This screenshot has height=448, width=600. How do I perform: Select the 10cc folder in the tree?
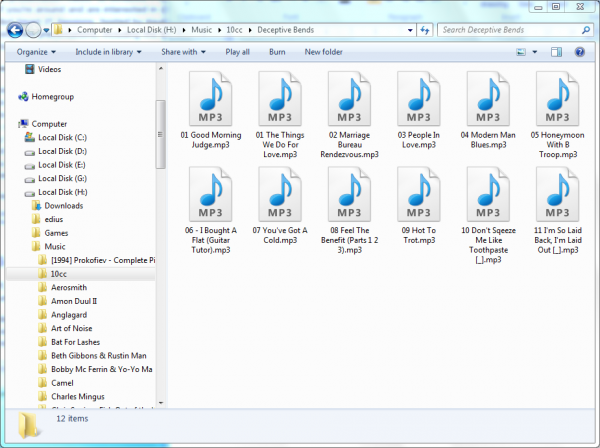point(59,274)
